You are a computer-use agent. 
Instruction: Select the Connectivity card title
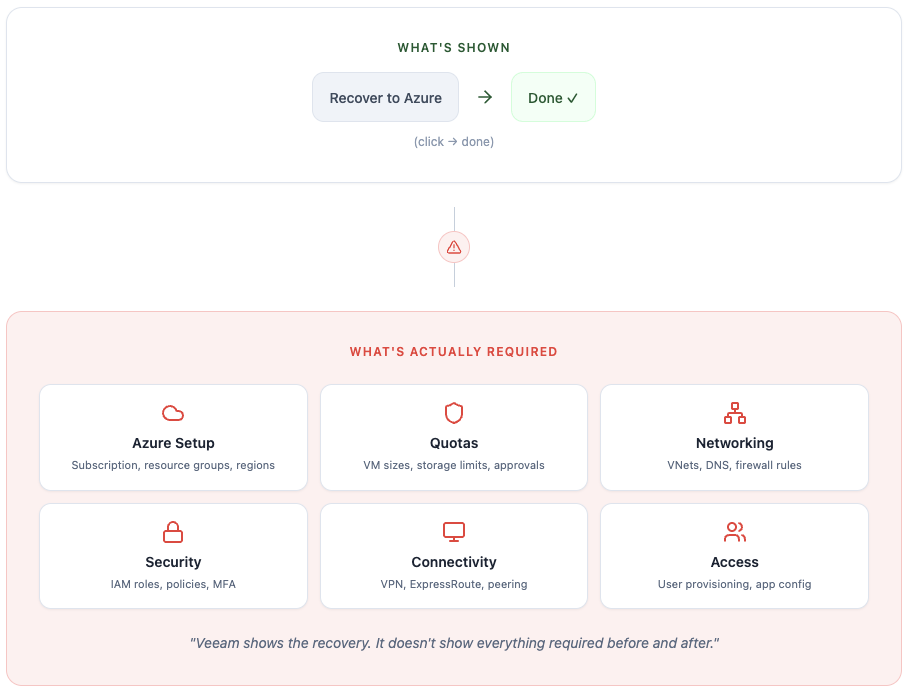pos(454,562)
